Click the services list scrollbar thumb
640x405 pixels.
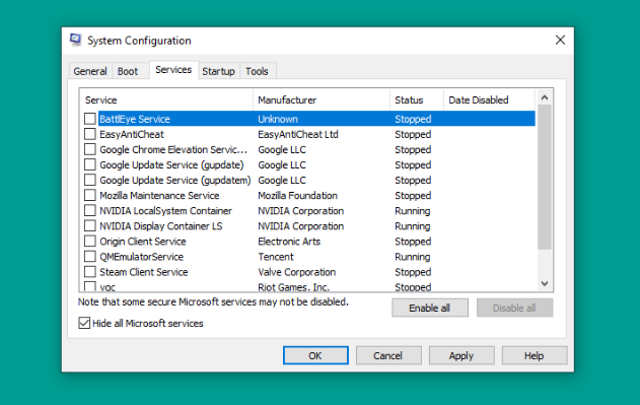[x=544, y=177]
